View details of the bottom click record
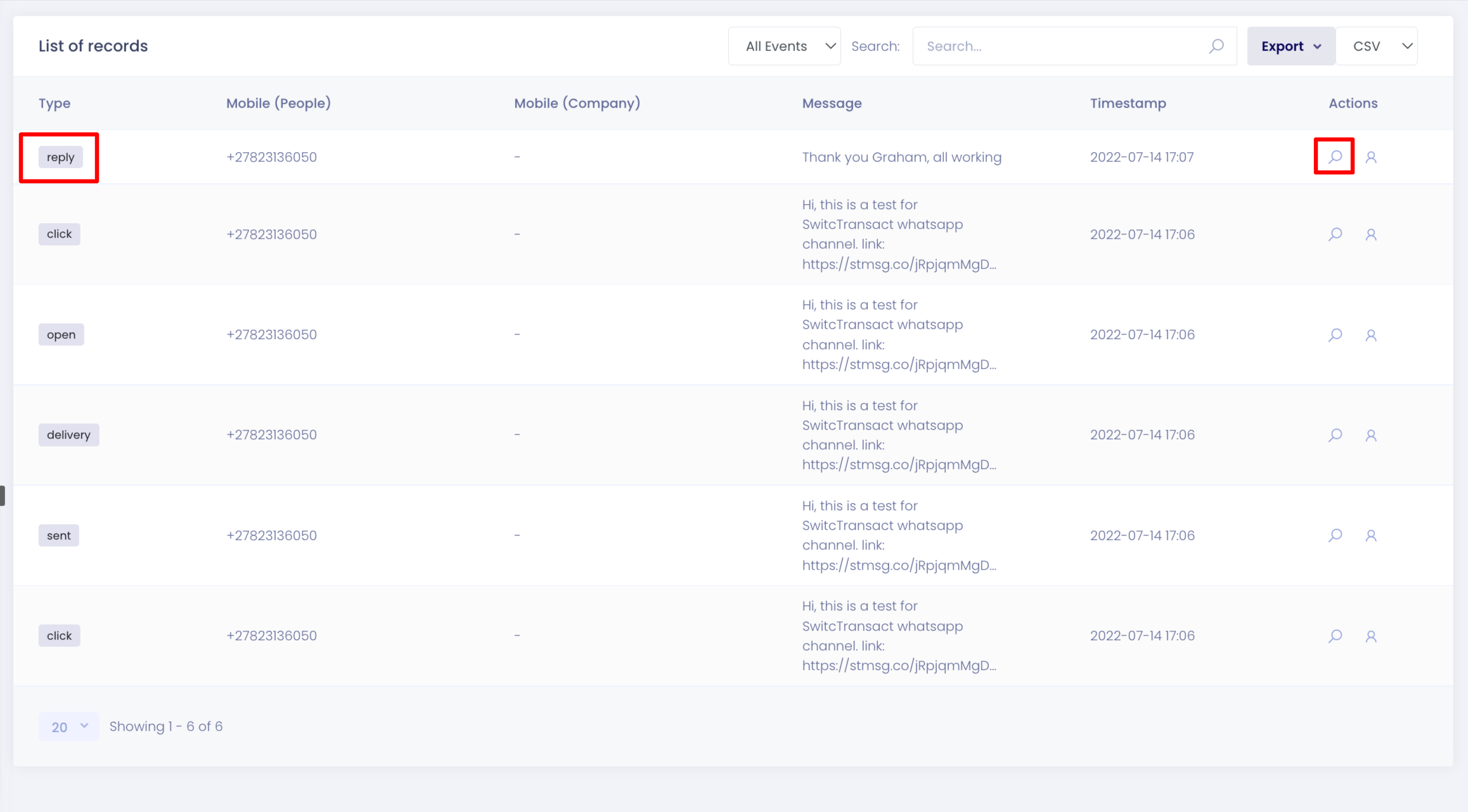Screen dimensions: 1468x812 coord(1335,636)
